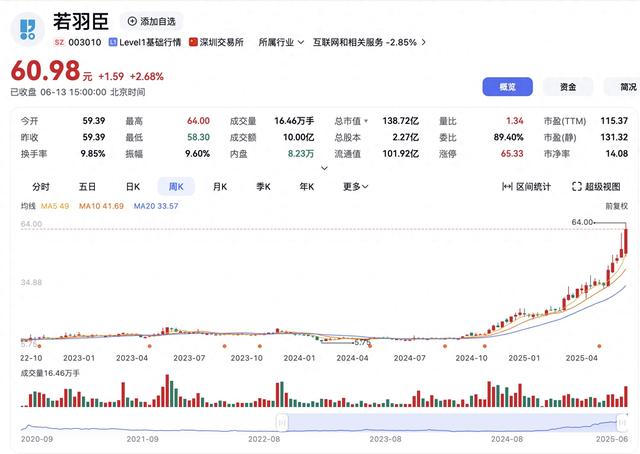Click the SZ market tag
640x454 pixels.
click(59, 42)
